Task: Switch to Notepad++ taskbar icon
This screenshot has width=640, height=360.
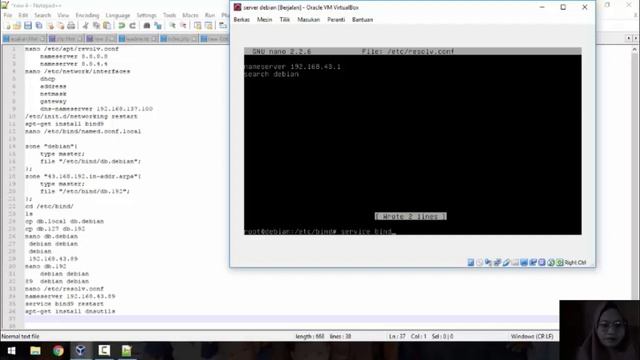Action: [x=127, y=351]
